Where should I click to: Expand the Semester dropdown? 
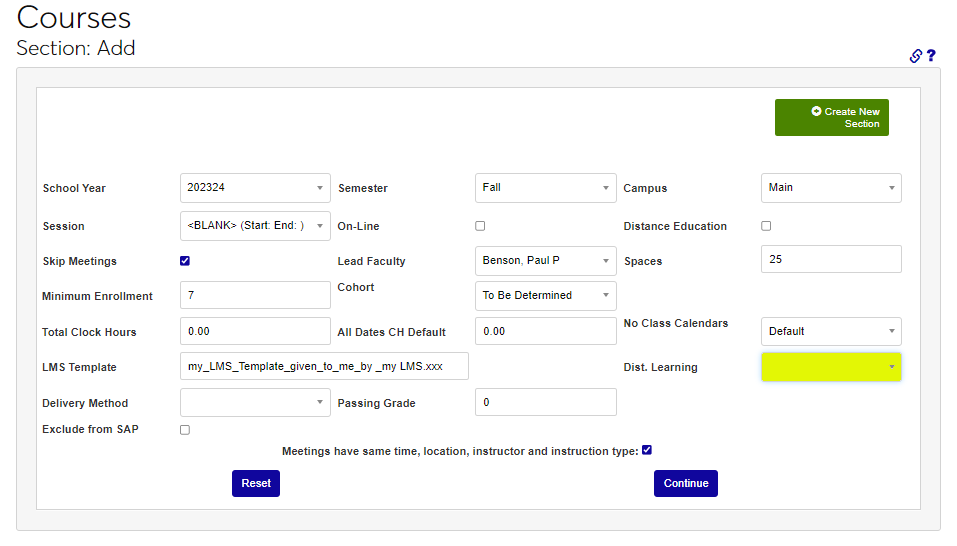point(545,188)
